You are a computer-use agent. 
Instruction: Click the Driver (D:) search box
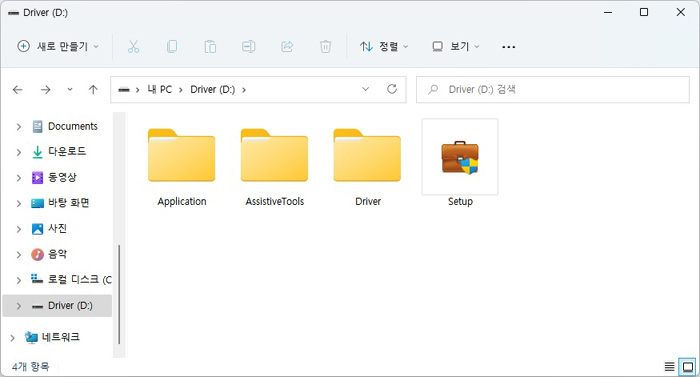tap(553, 90)
